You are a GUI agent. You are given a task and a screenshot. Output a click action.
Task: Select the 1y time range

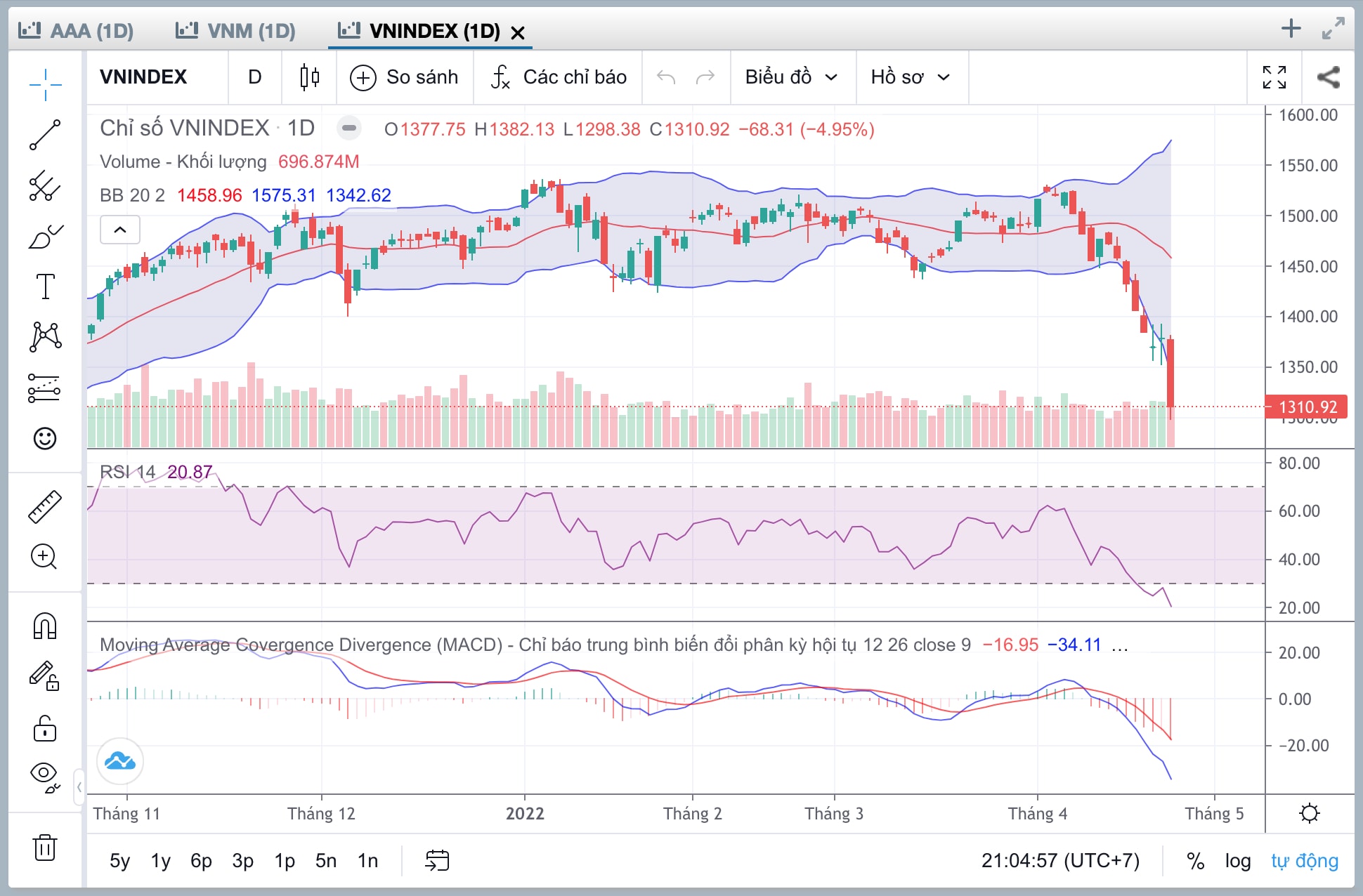[x=161, y=860]
